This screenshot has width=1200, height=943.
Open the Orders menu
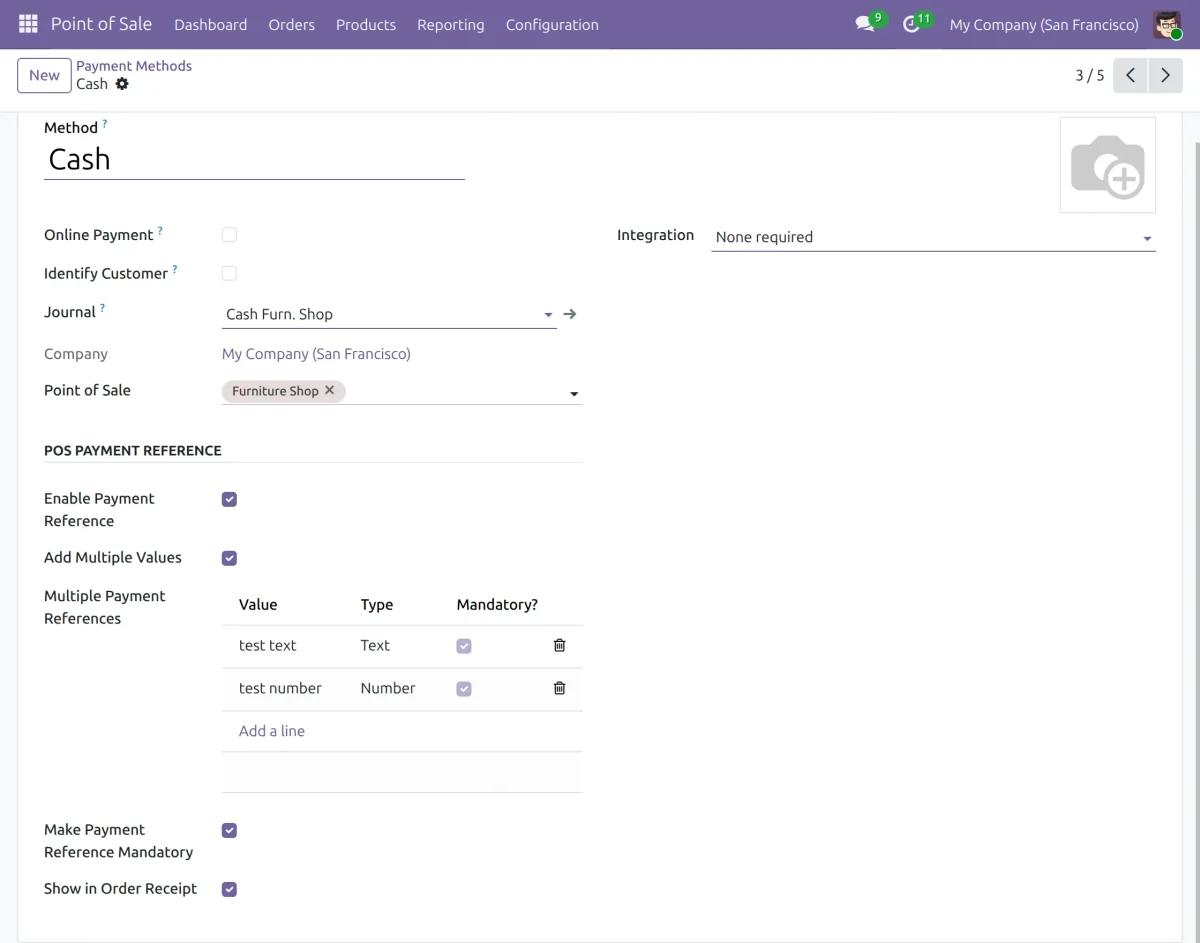(x=292, y=24)
